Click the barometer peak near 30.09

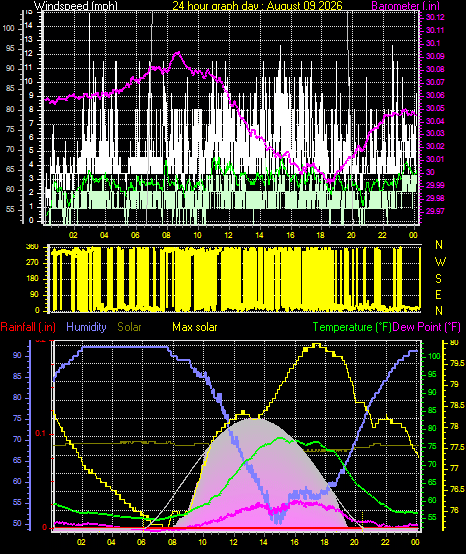[x=178, y=53]
